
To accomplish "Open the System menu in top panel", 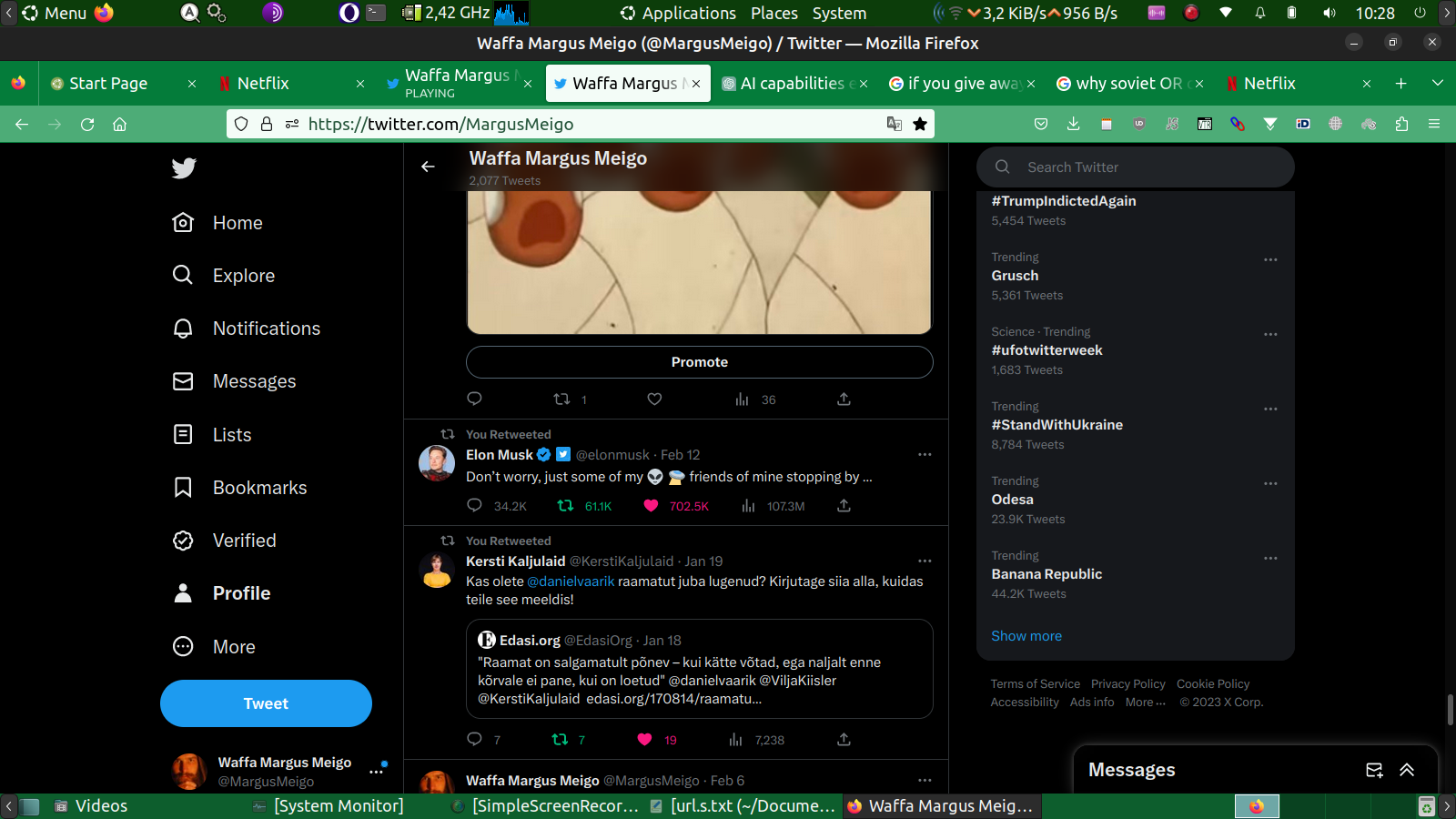I will coord(839,13).
